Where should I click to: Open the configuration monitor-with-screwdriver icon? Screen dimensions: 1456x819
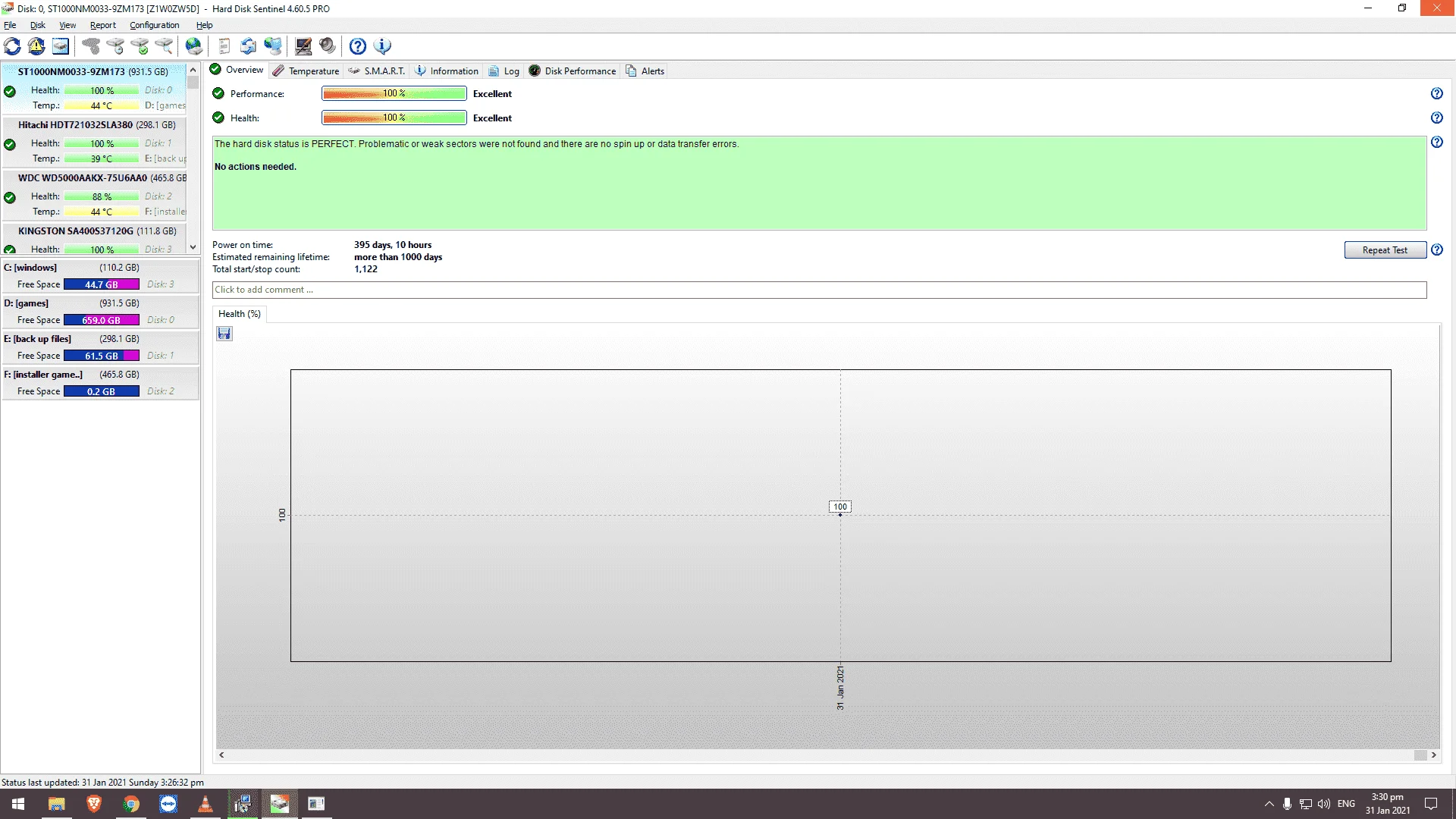coord(303,46)
